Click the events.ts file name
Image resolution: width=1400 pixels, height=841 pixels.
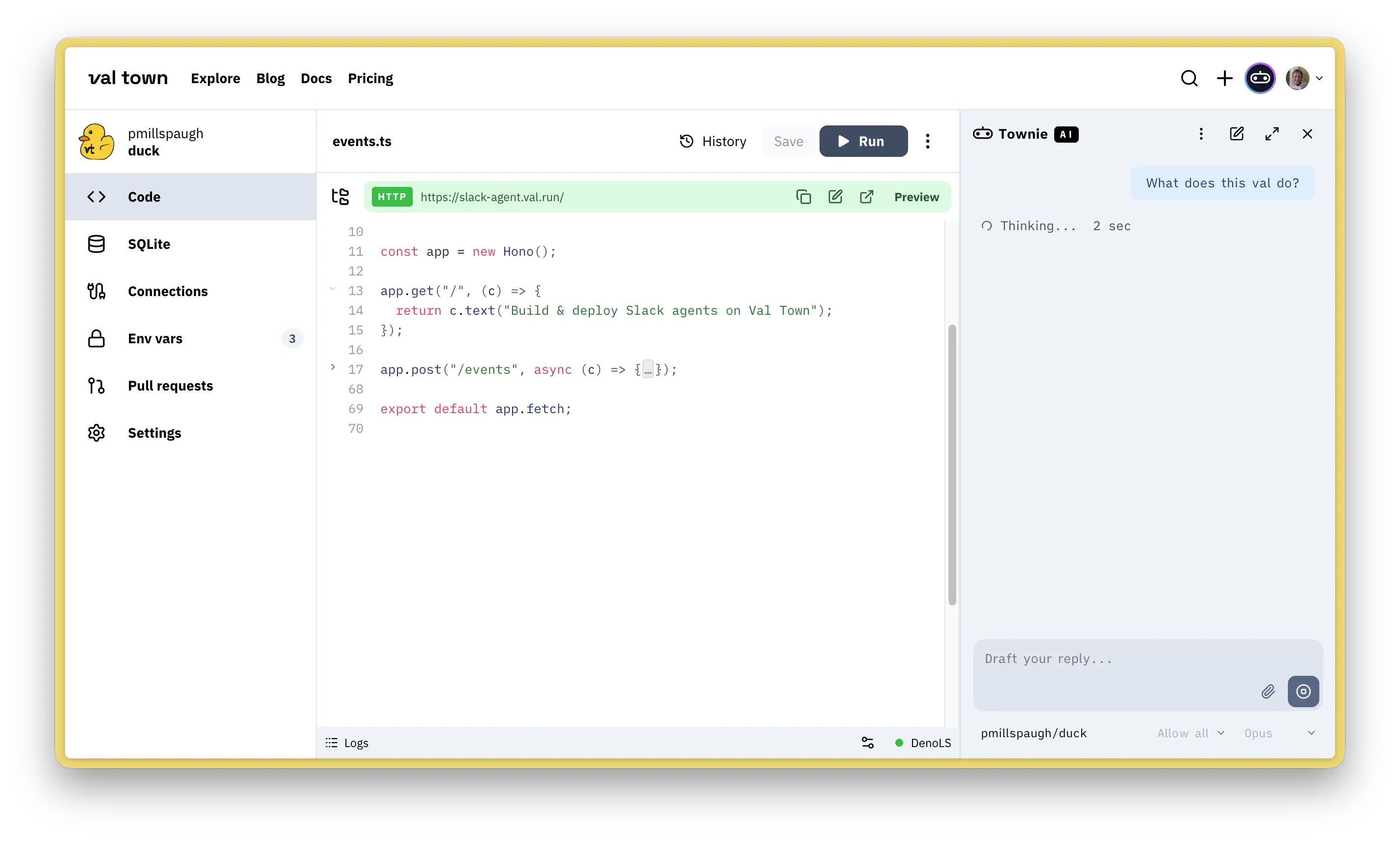click(362, 141)
